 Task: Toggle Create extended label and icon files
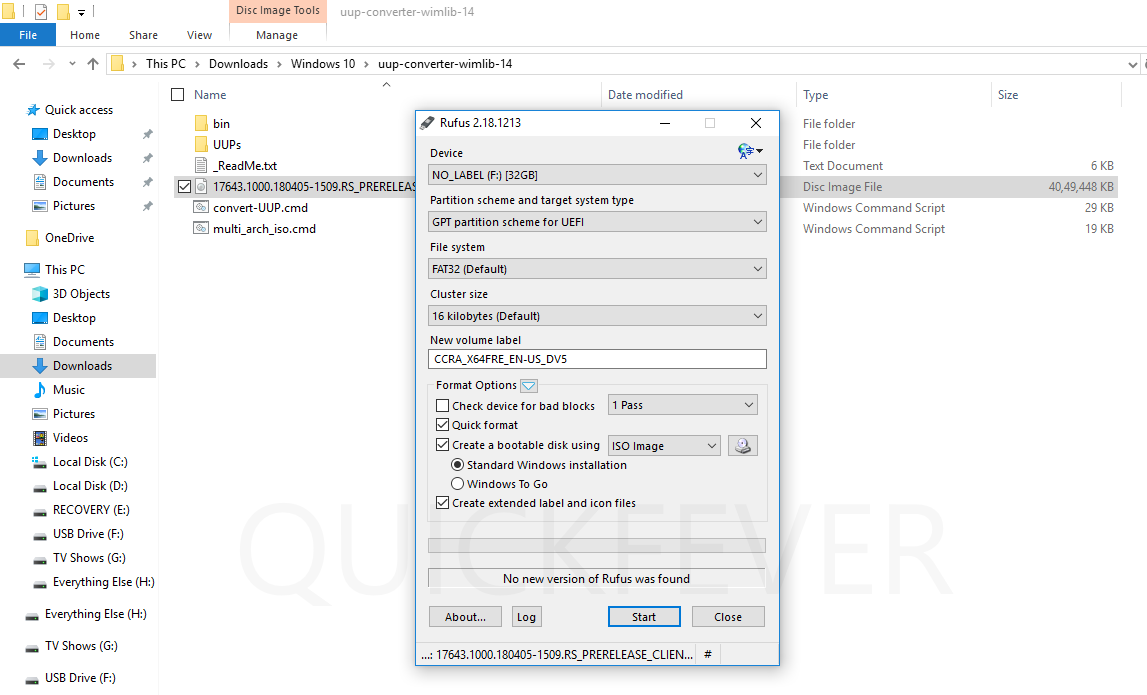(443, 503)
